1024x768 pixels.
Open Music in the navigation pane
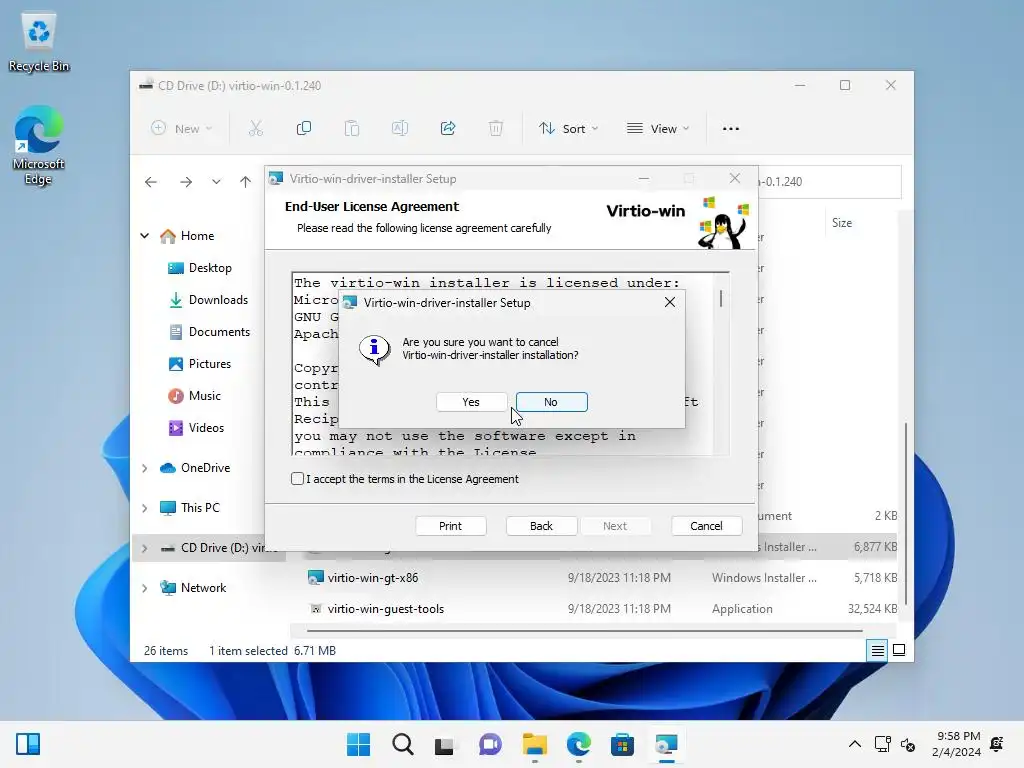(204, 396)
